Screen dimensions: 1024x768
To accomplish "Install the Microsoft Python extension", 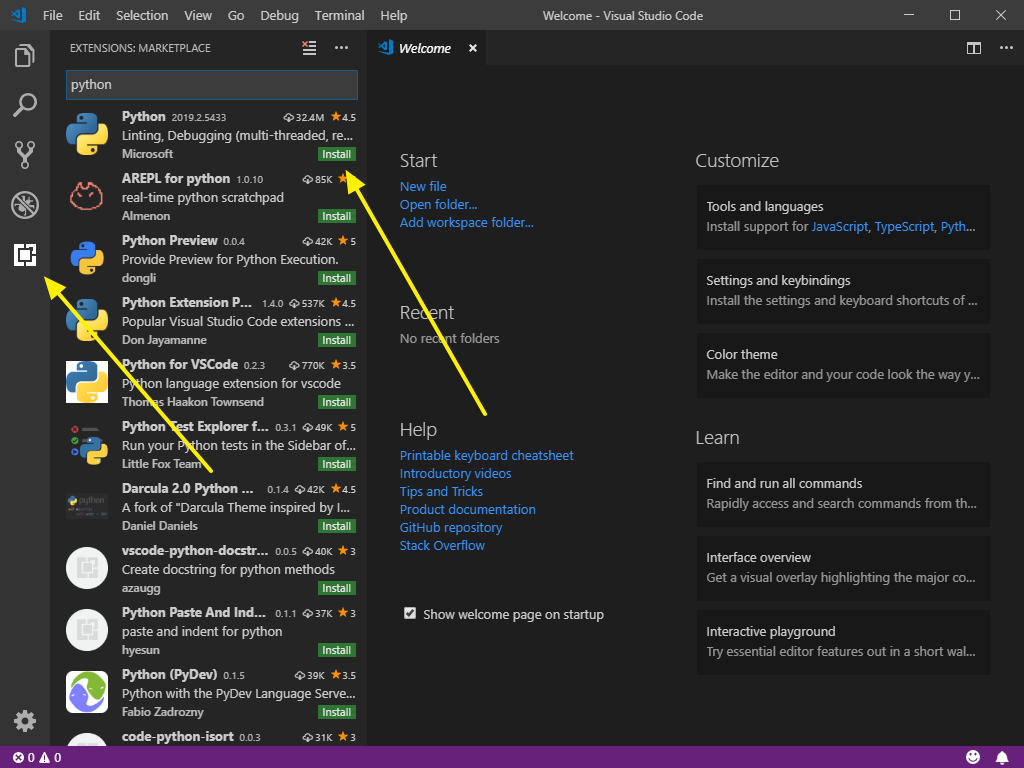I will [x=336, y=154].
